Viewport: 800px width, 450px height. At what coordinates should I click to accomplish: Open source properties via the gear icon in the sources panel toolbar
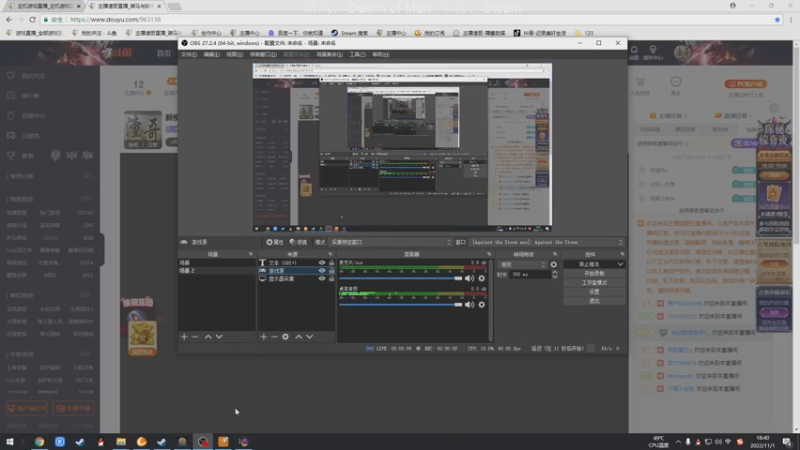point(285,337)
